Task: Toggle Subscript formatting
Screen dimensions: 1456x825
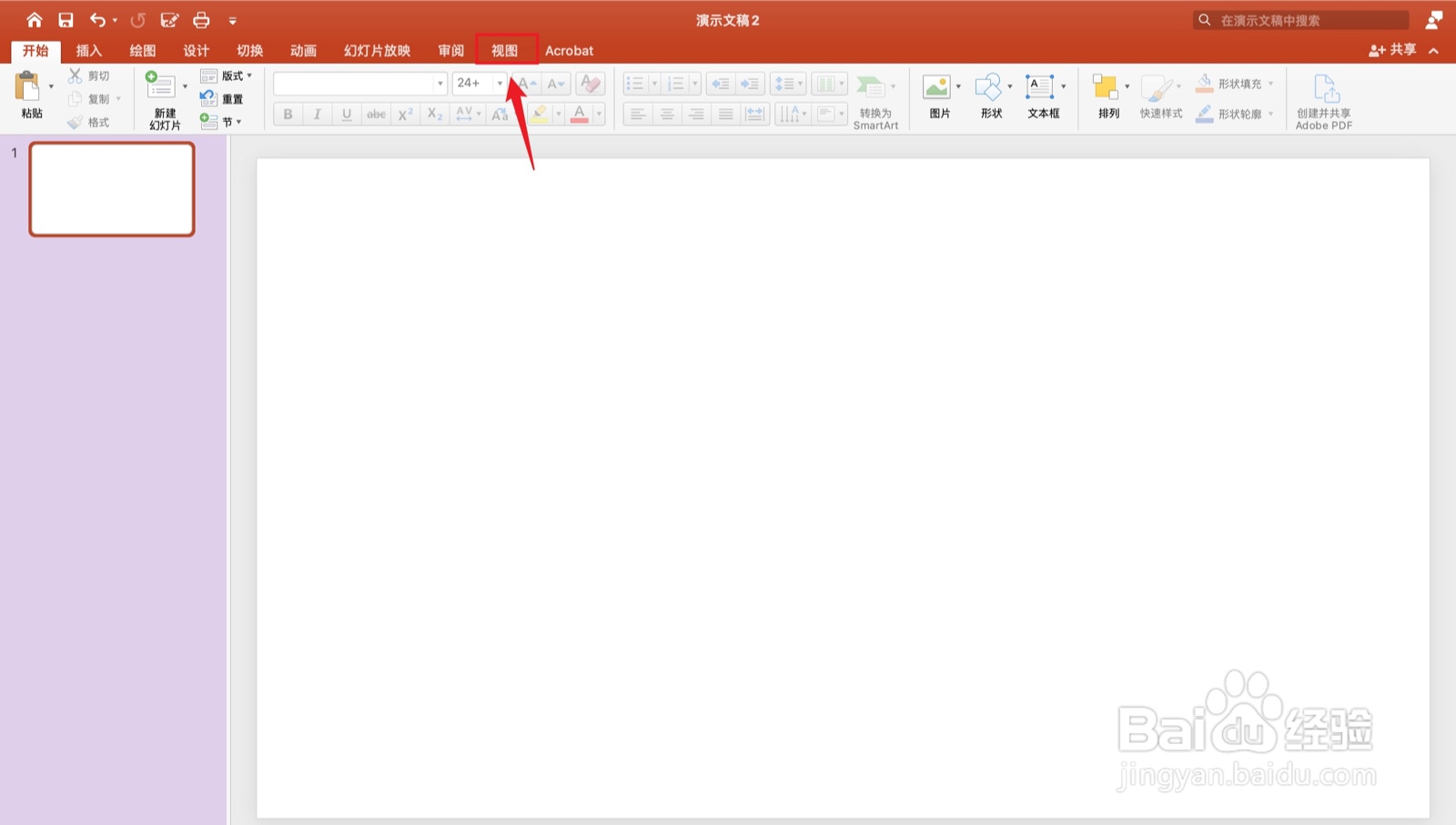Action: point(435,114)
